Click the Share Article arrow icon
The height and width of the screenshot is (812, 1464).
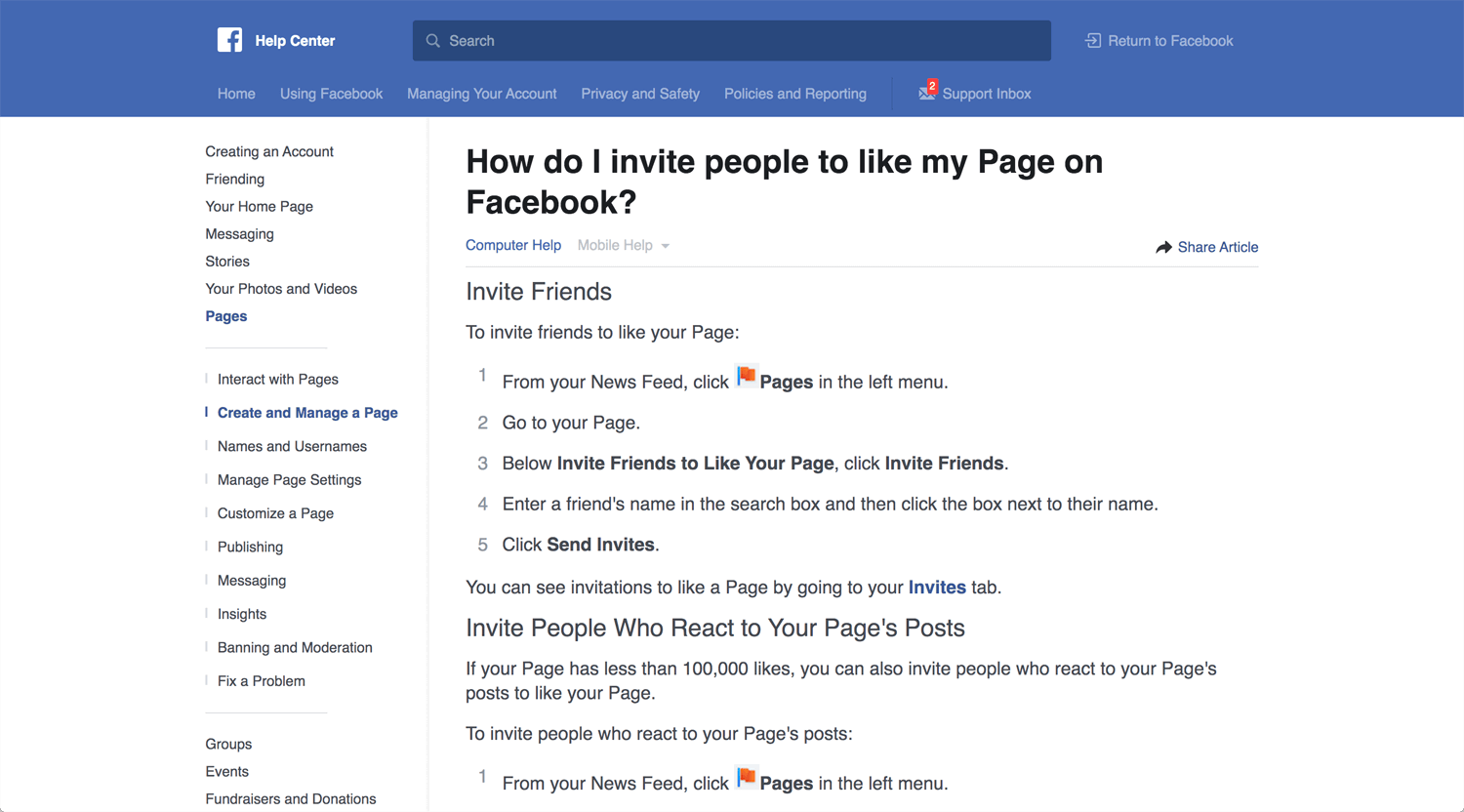pyautogui.click(x=1163, y=248)
